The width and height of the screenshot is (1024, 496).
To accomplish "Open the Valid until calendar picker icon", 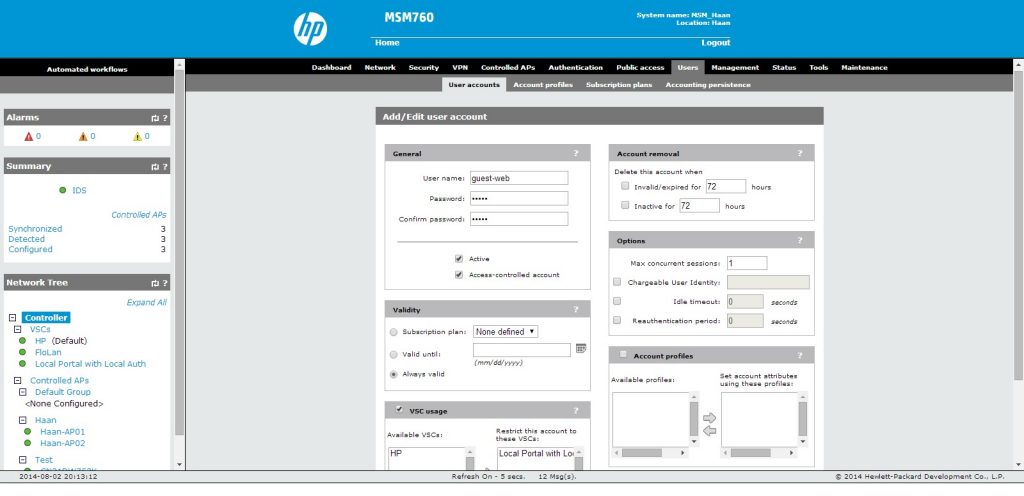I will [x=581, y=349].
